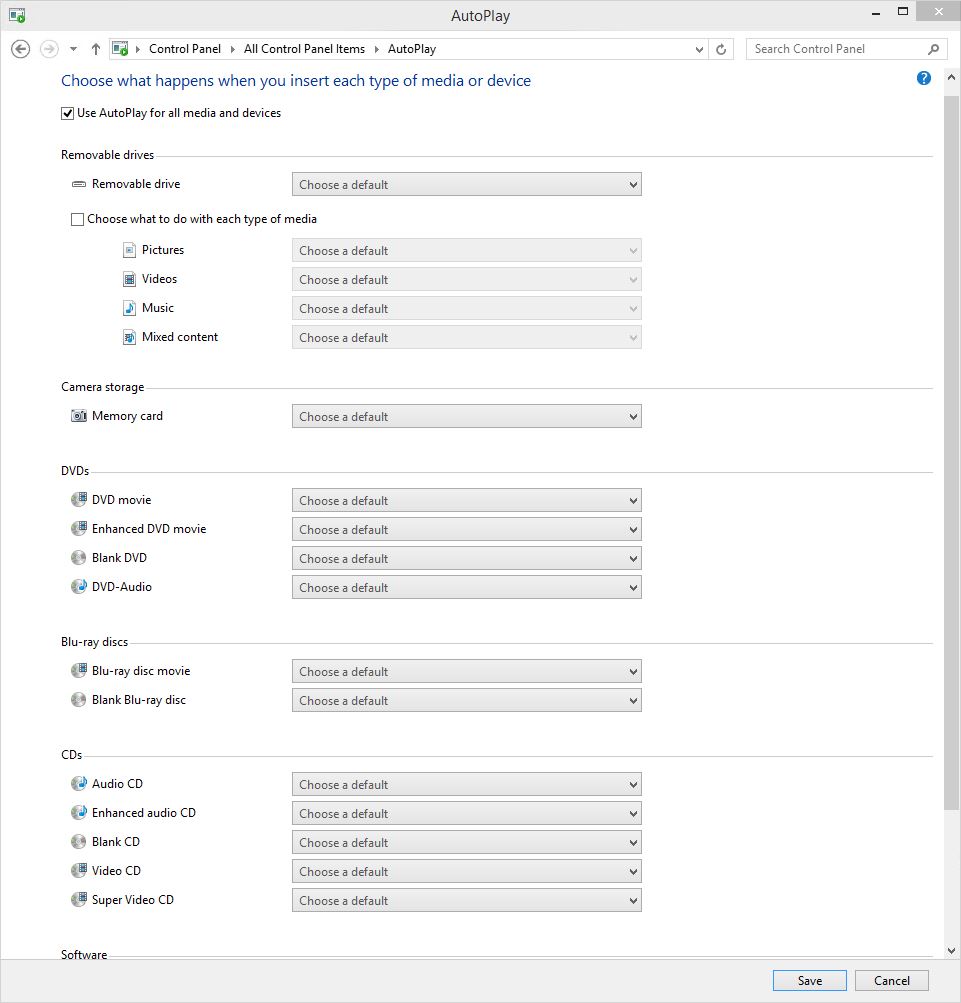Click the blue Help question mark icon
The width and height of the screenshot is (961, 1003).
(x=924, y=79)
